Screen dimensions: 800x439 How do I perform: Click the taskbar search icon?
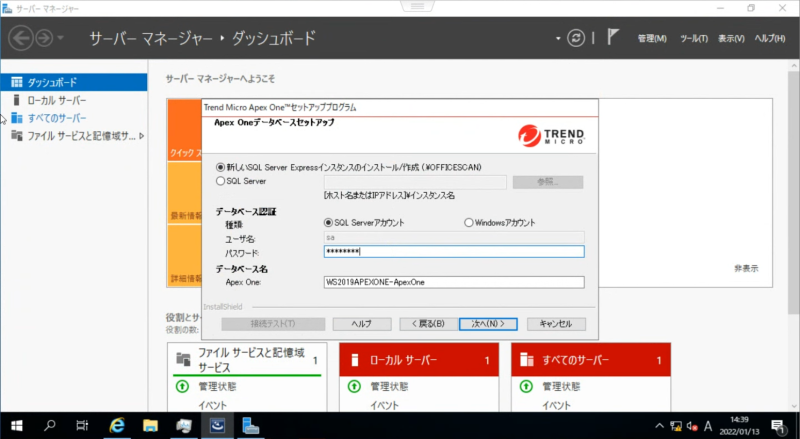(49, 425)
